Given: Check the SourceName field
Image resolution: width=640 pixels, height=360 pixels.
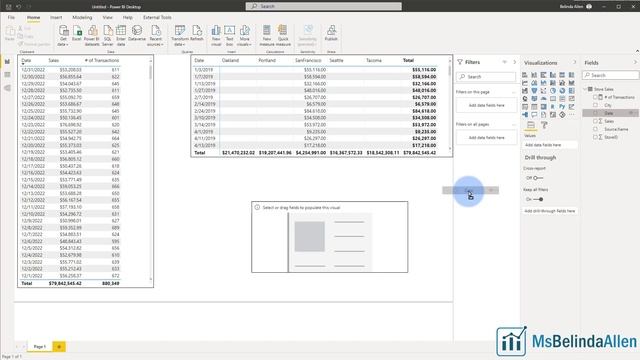Looking at the screenshot, I should [x=595, y=129].
